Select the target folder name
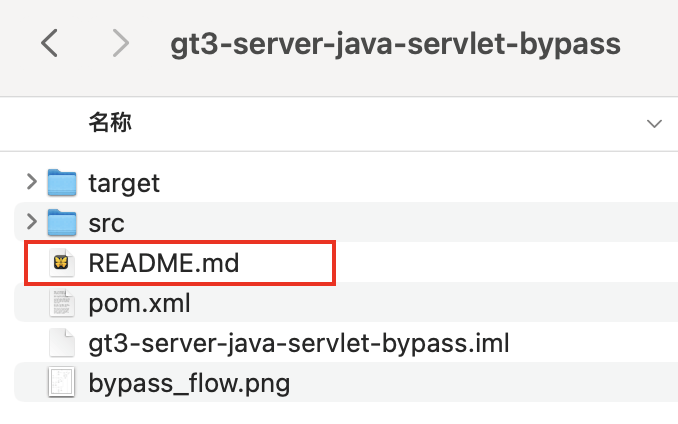This screenshot has width=678, height=424. 124,183
